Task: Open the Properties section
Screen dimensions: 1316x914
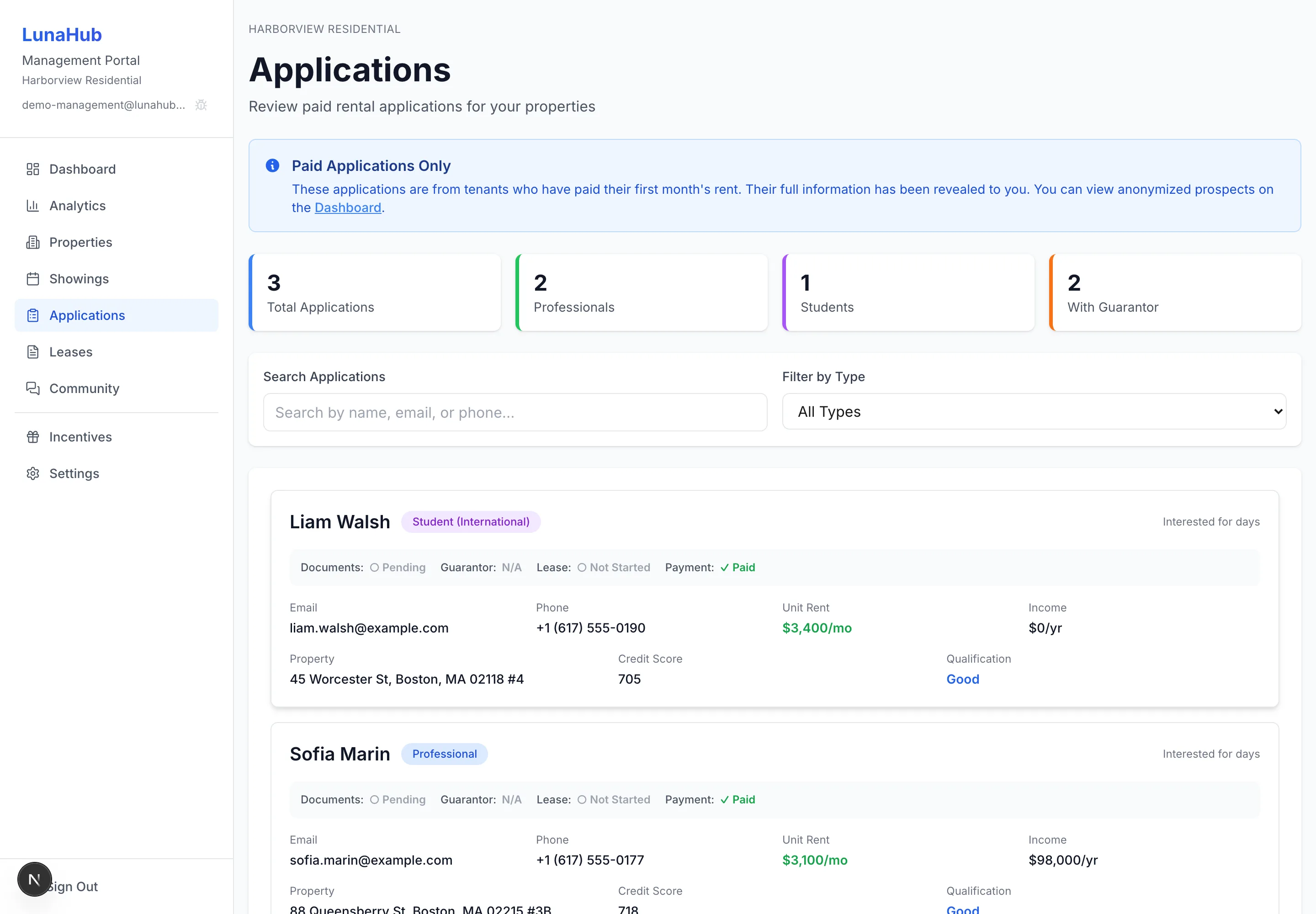Action: (116, 242)
